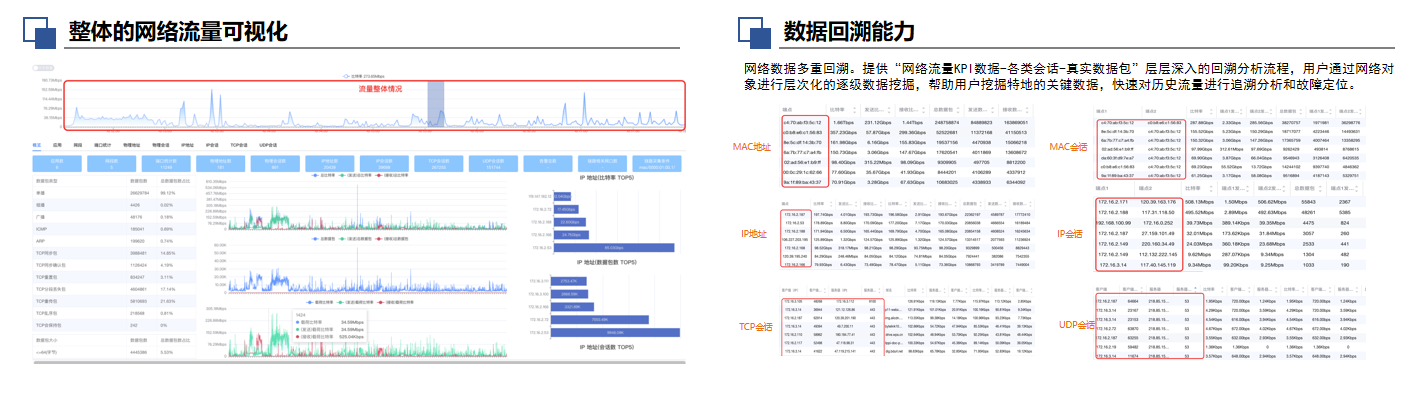Switch to the IP地址 tab
The width and height of the screenshot is (1417, 398).
coord(187,145)
